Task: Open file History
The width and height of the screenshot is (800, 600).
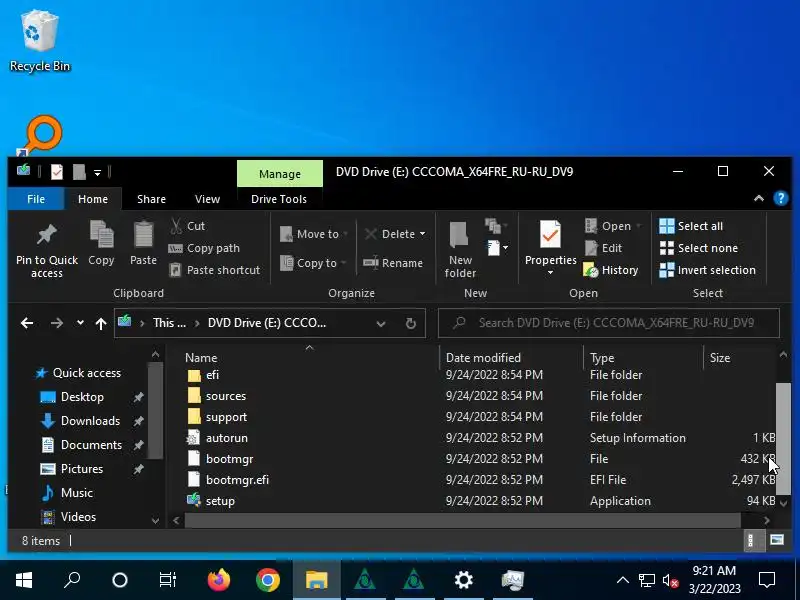Action: point(611,270)
